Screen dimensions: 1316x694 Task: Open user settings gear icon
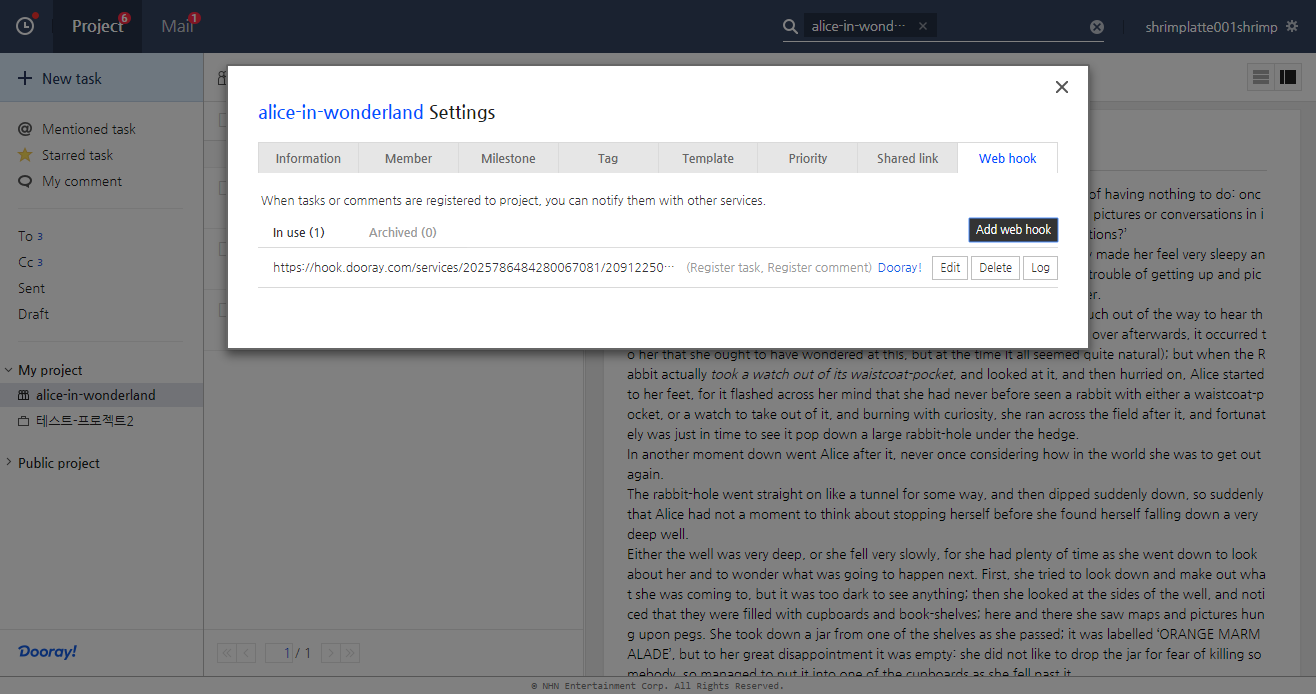tap(1292, 27)
